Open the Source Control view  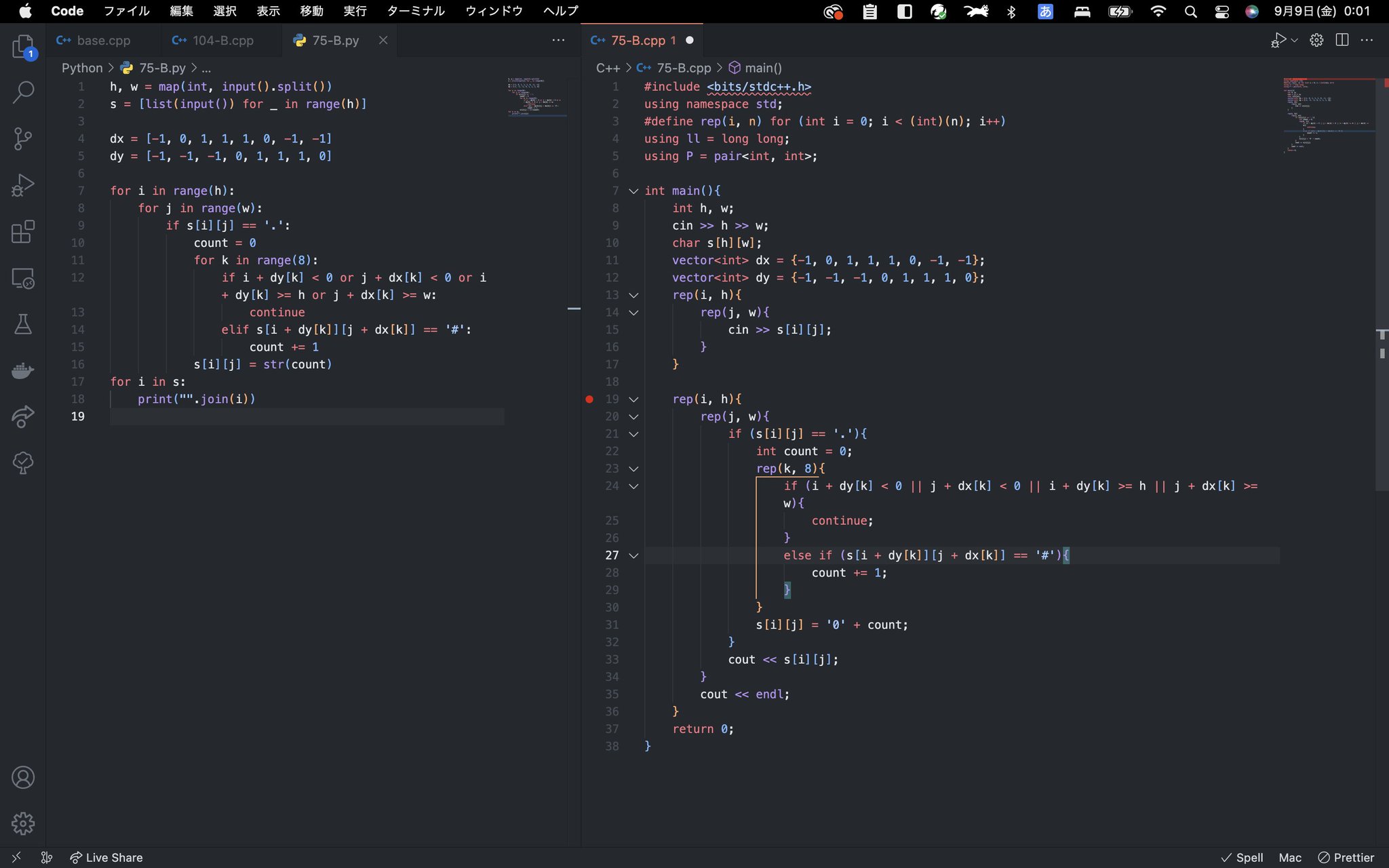[x=23, y=138]
